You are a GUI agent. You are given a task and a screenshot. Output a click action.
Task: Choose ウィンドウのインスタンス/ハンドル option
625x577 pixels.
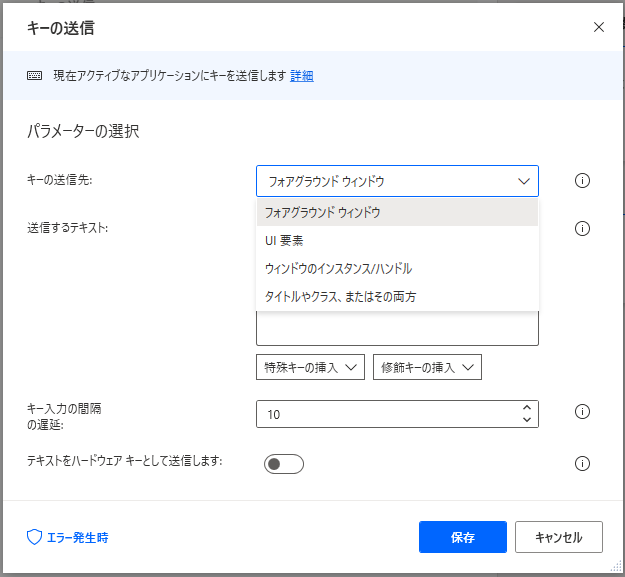pos(397,268)
